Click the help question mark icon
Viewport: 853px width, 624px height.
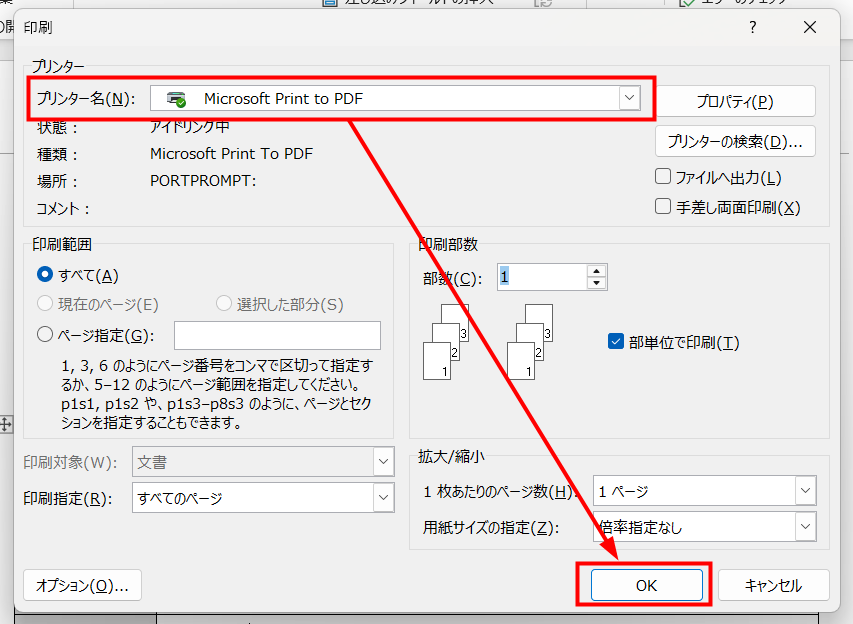(753, 27)
